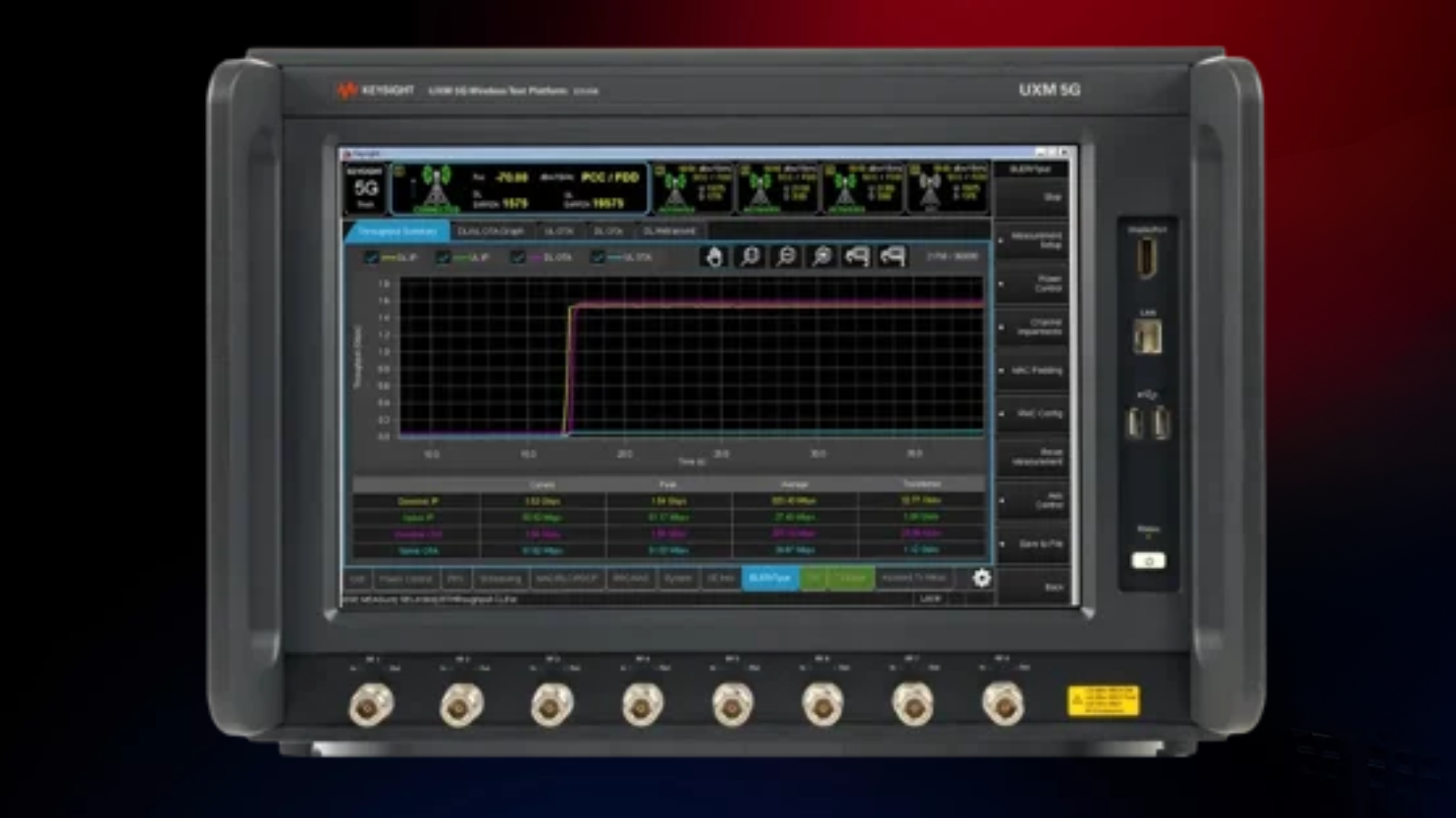Viewport: 1456px width, 818px height.
Task: Toggle the DL IP trace checkbox
Action: pyautogui.click(x=372, y=258)
